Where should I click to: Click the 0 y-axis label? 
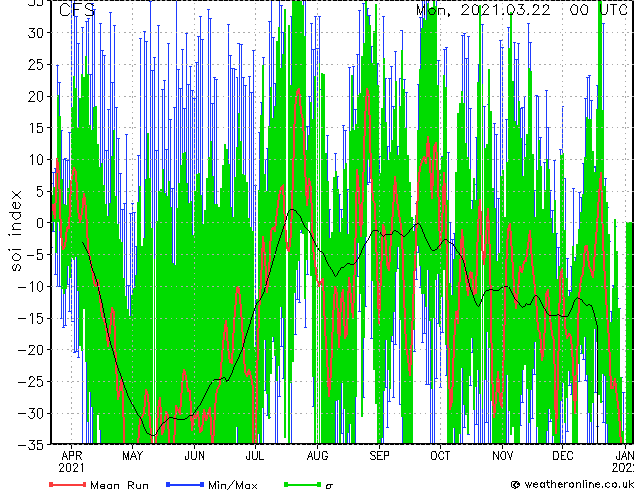tap(40, 223)
